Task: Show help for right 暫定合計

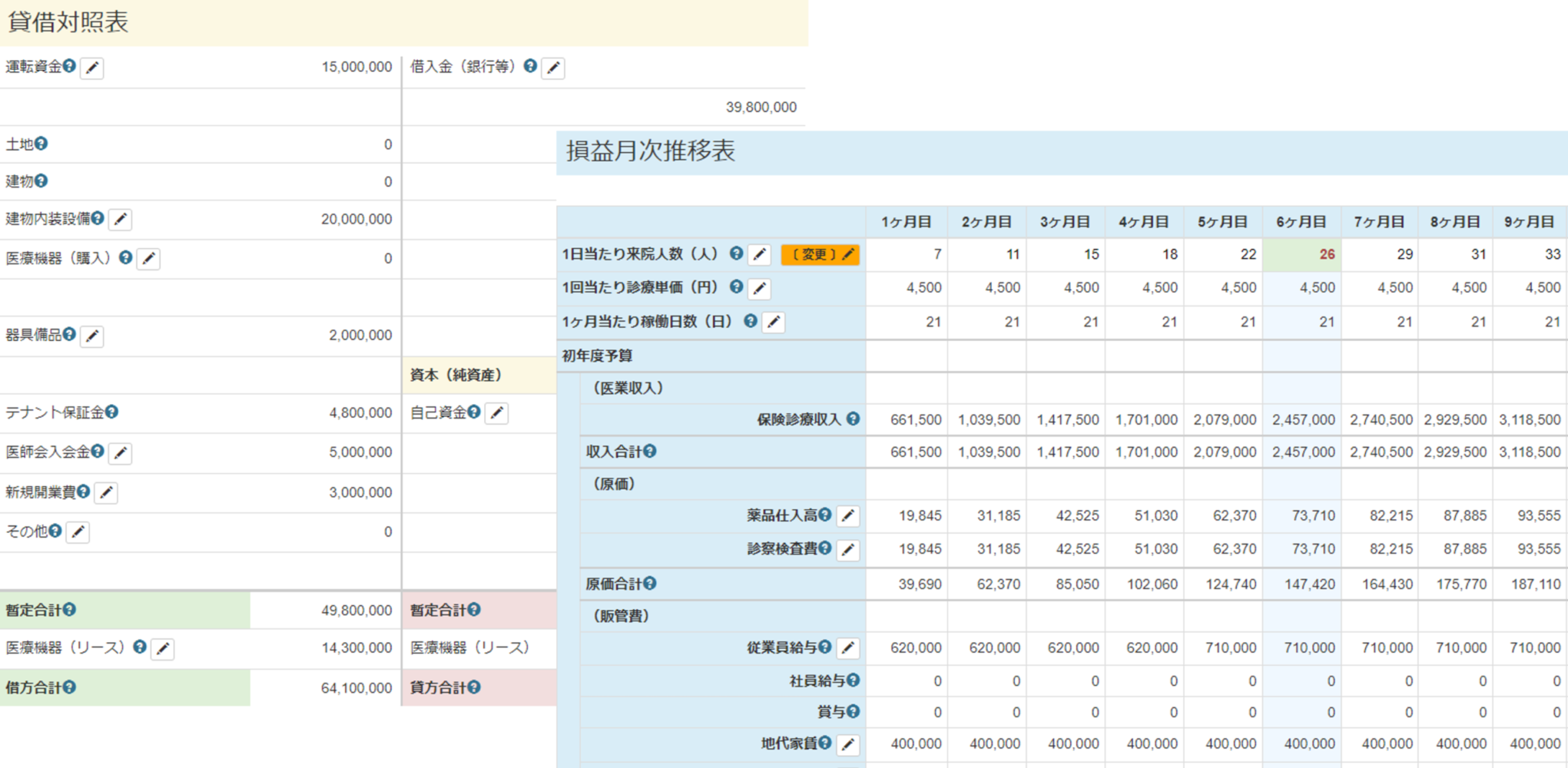Action: (474, 609)
